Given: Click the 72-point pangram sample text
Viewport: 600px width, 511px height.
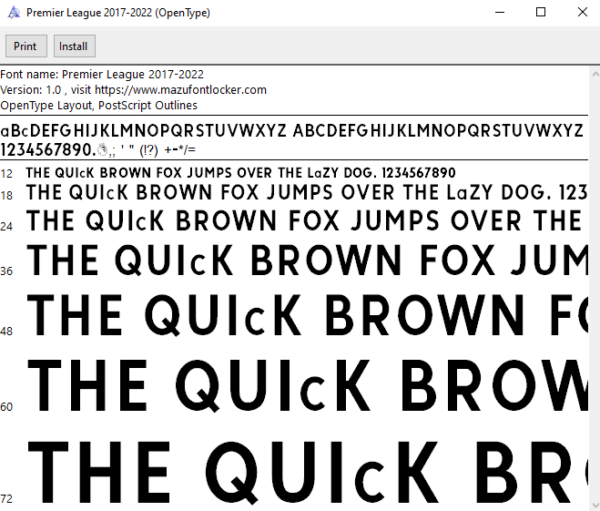Looking at the screenshot, I should tap(307, 473).
